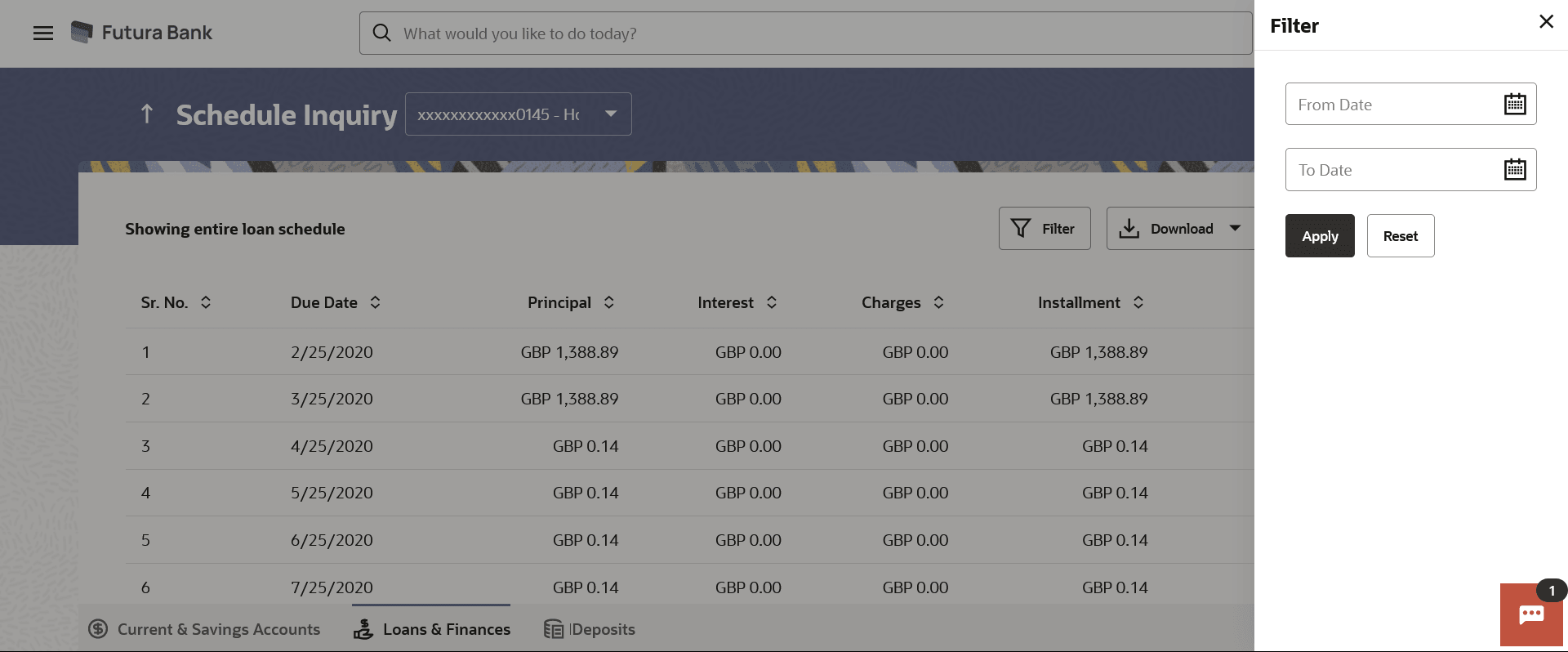Expand the loan account selector dropdown
Image resolution: width=1568 pixels, height=652 pixels.
click(x=611, y=114)
